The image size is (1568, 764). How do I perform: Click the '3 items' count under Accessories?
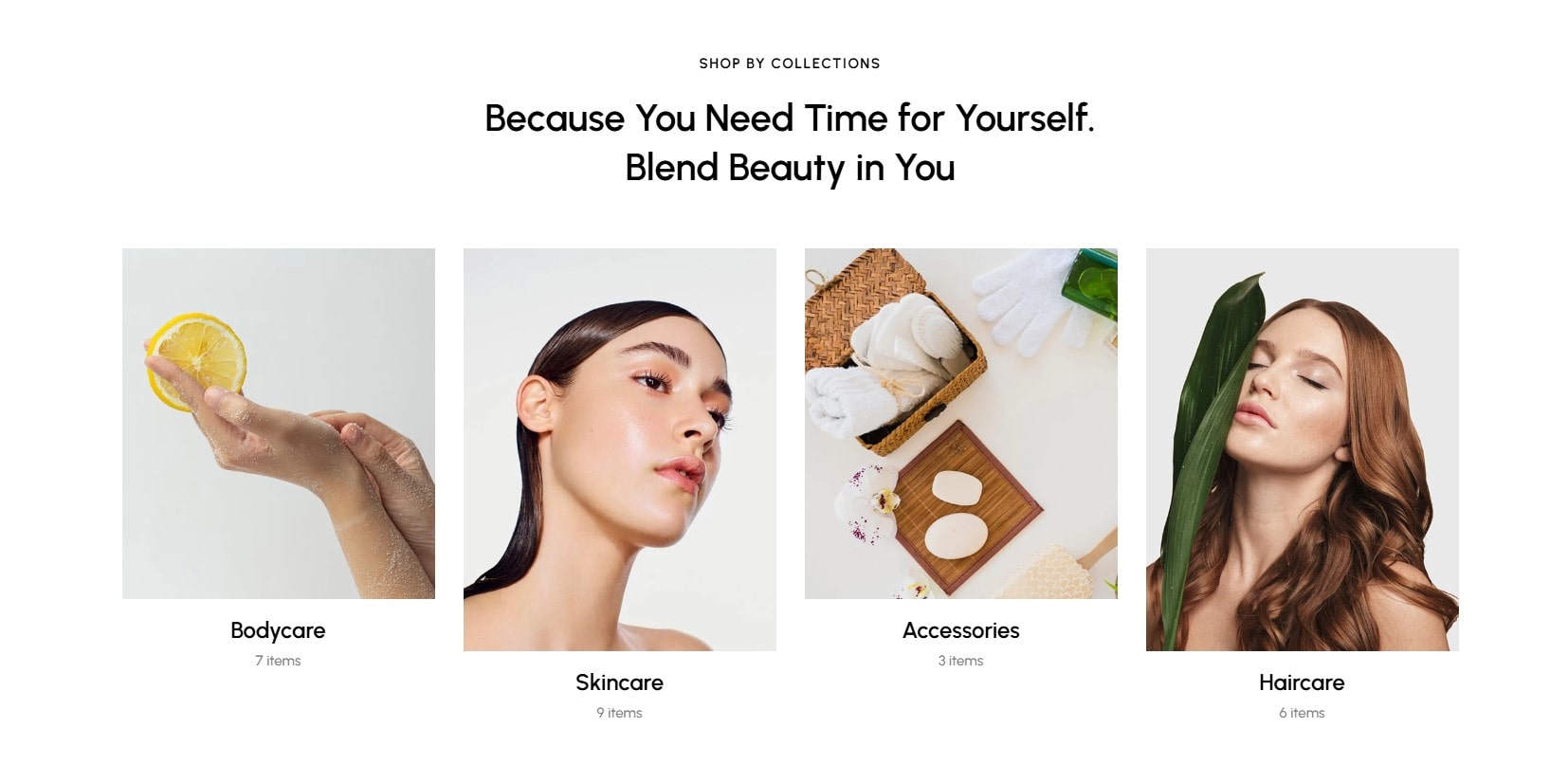960,661
